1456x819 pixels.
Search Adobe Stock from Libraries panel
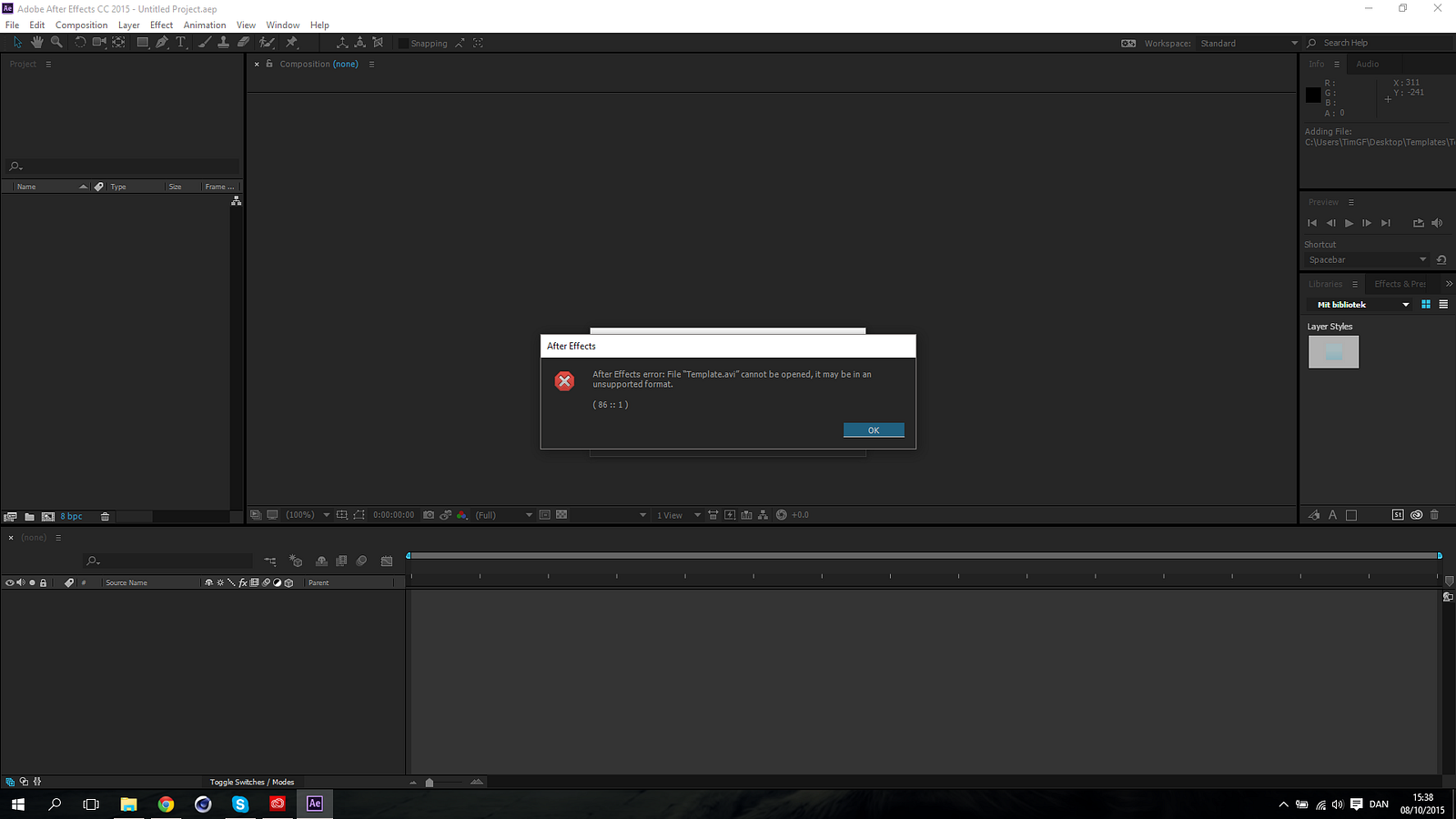(x=1398, y=515)
